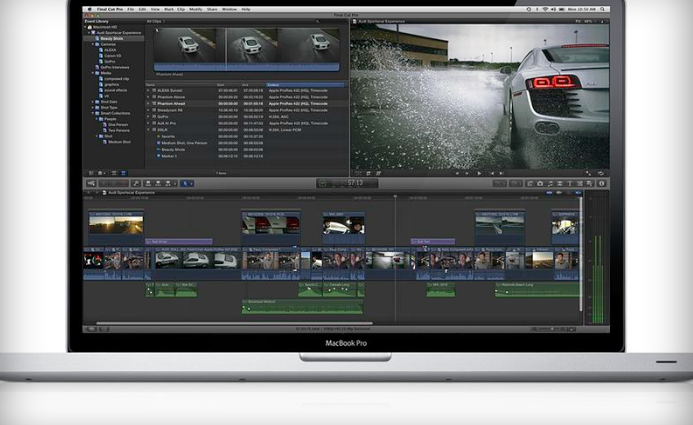Expand the ALEXA Sunset clip row
693x425 pixels.
point(149,89)
